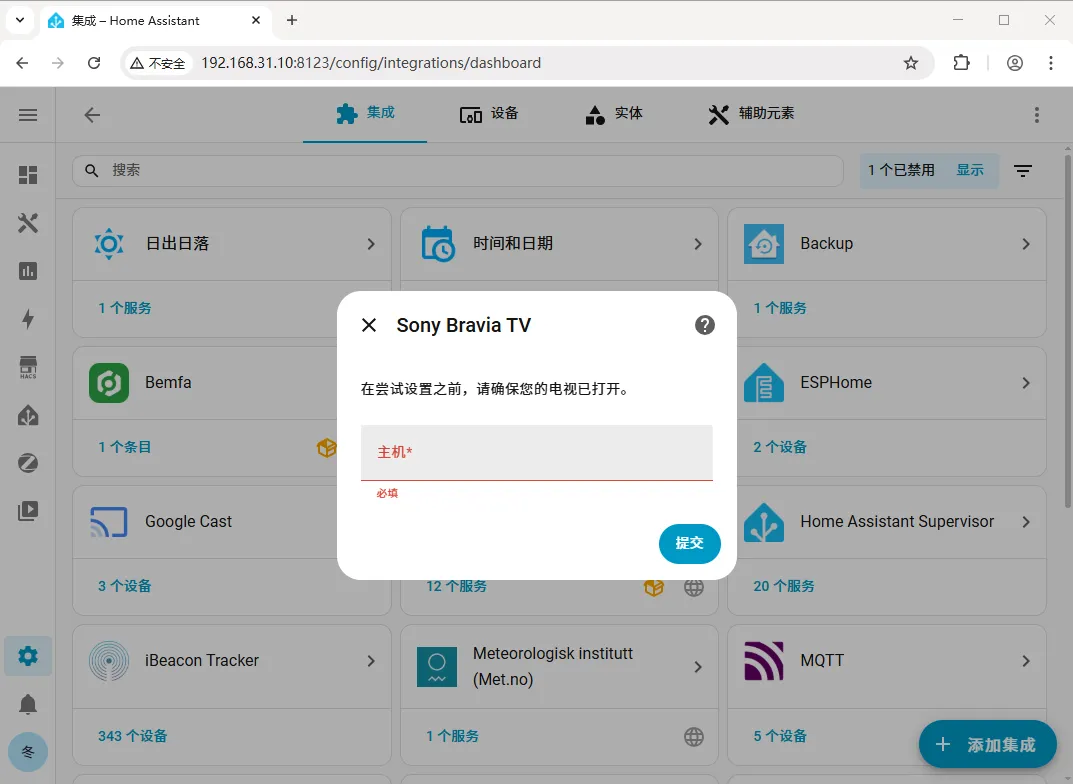Open 3 个设备 under Google Cast

[x=125, y=586]
